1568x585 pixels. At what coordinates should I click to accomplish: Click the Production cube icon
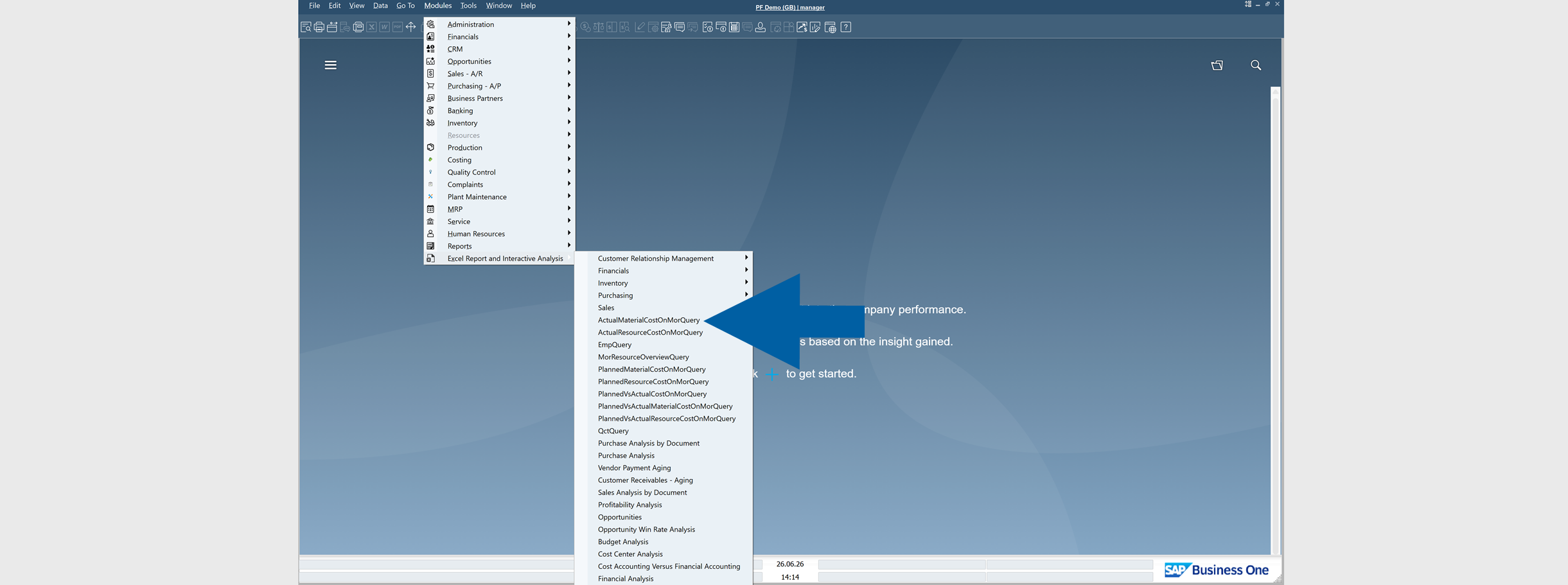[430, 147]
